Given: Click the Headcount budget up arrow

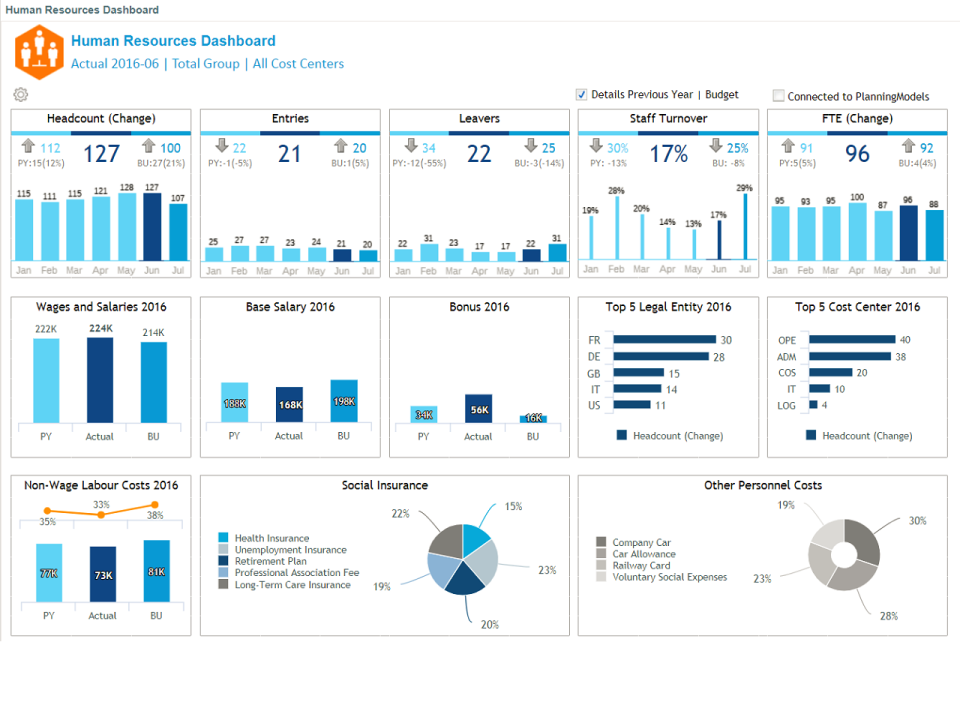Looking at the screenshot, I should point(148,146).
